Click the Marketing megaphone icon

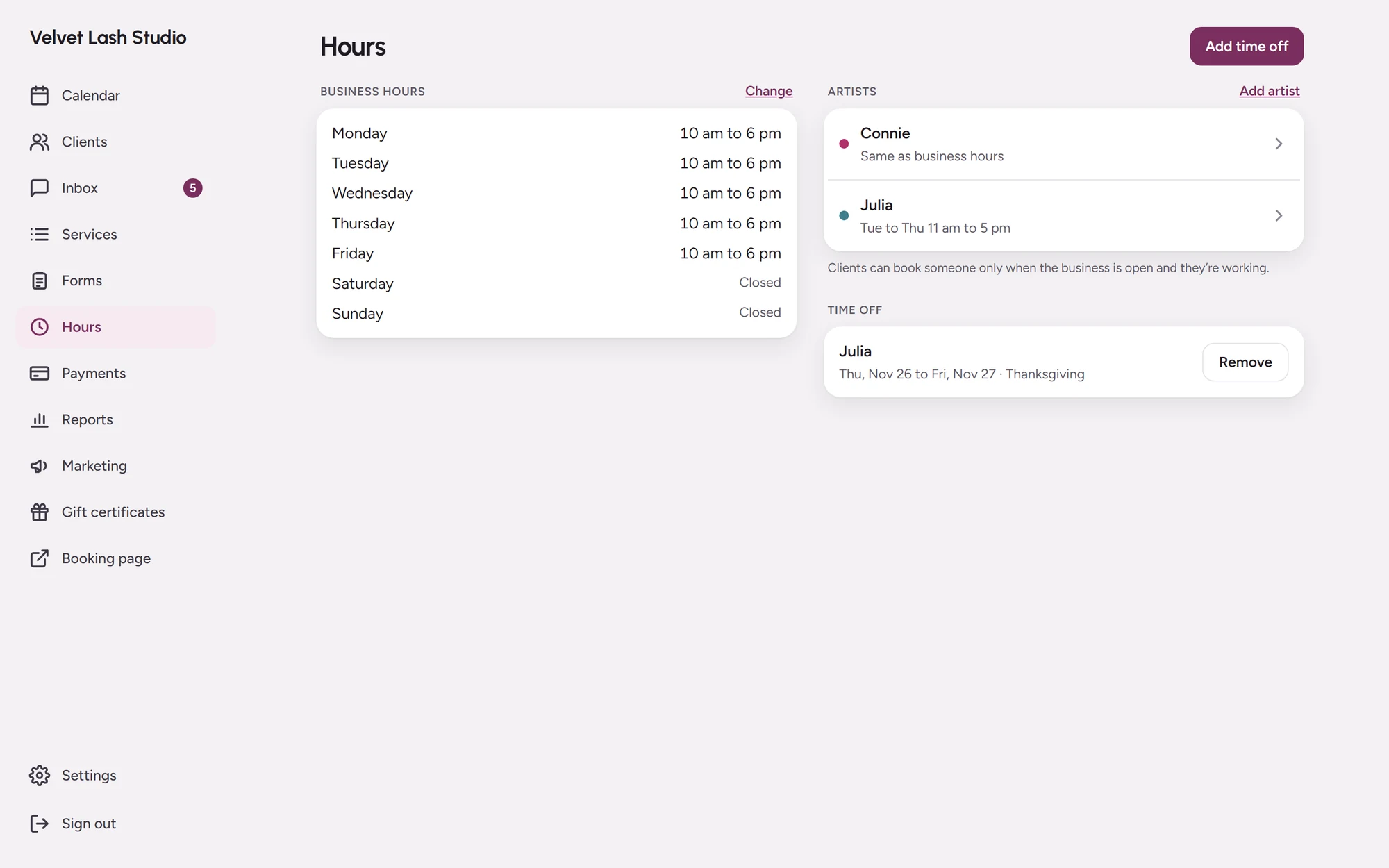pos(40,466)
